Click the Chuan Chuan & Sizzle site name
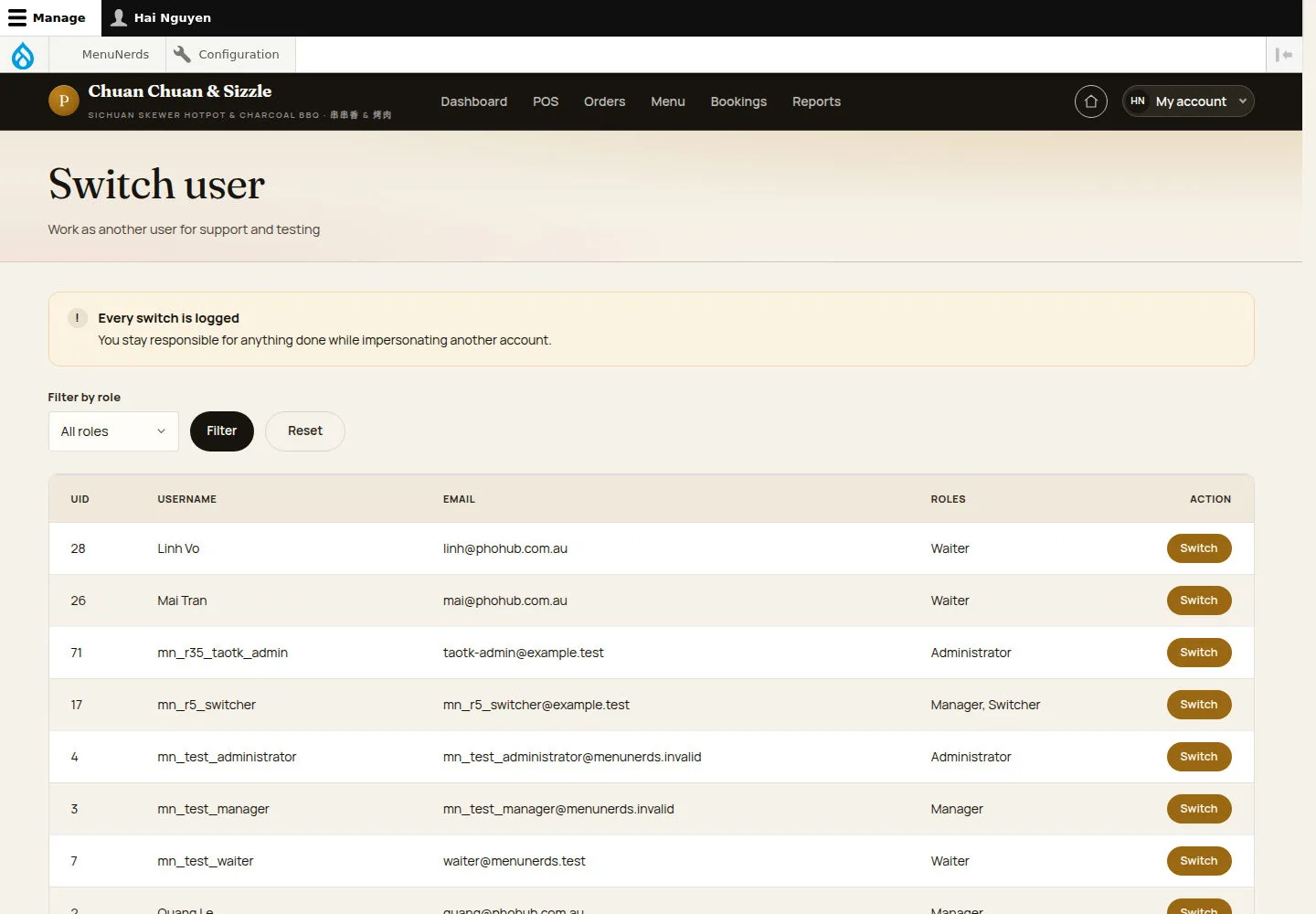Viewport: 1316px width, 914px height. coord(180,91)
